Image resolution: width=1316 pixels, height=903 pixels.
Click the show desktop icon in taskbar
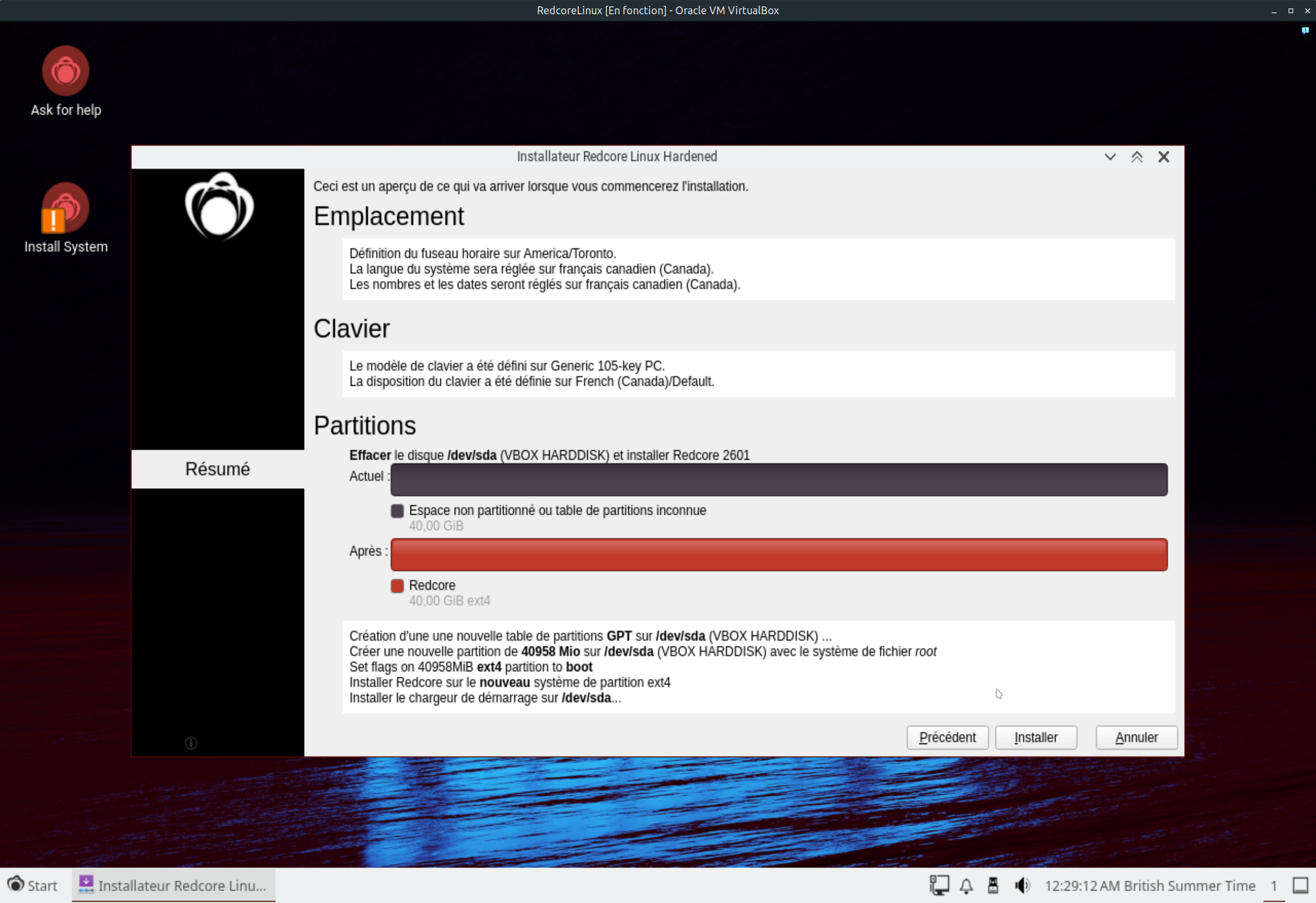(x=1300, y=885)
